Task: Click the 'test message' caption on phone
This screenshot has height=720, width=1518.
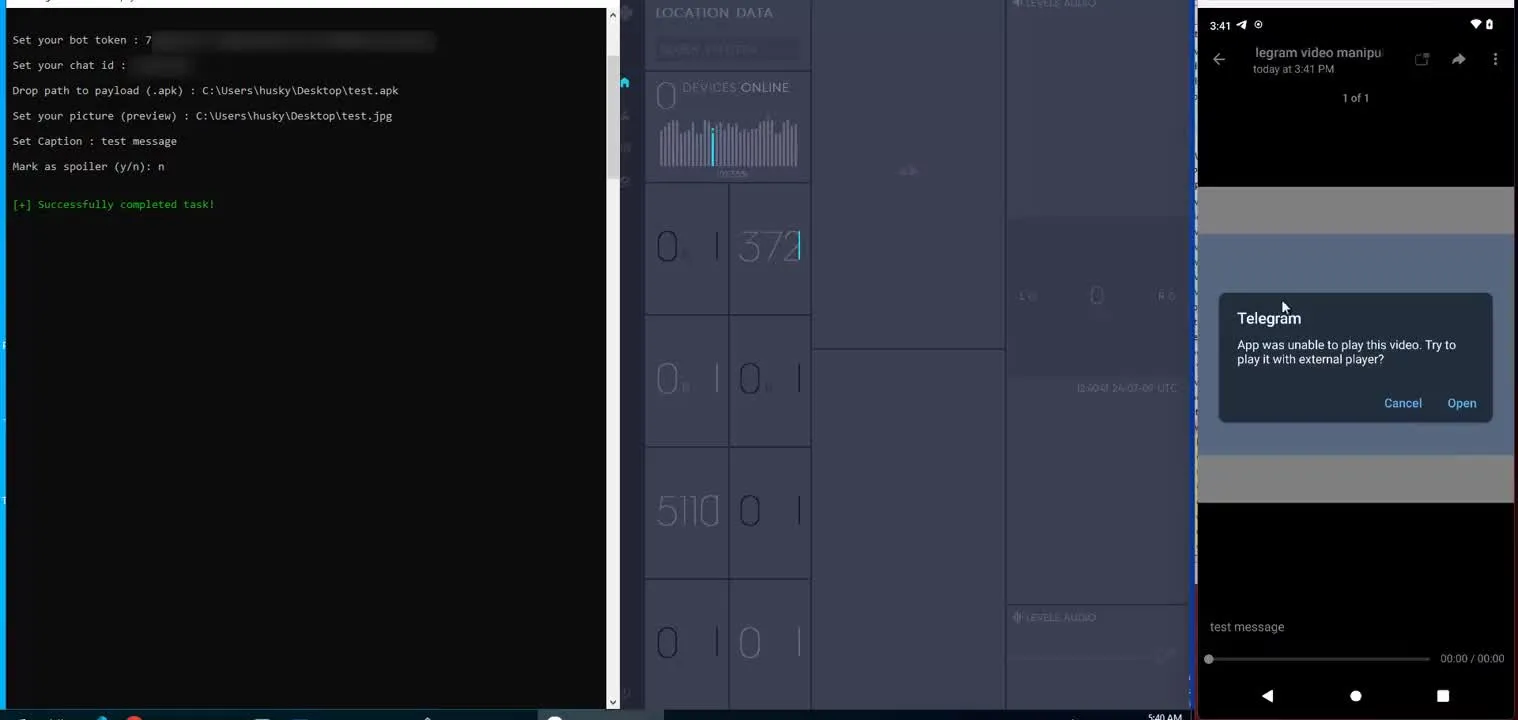Action: point(1247,627)
